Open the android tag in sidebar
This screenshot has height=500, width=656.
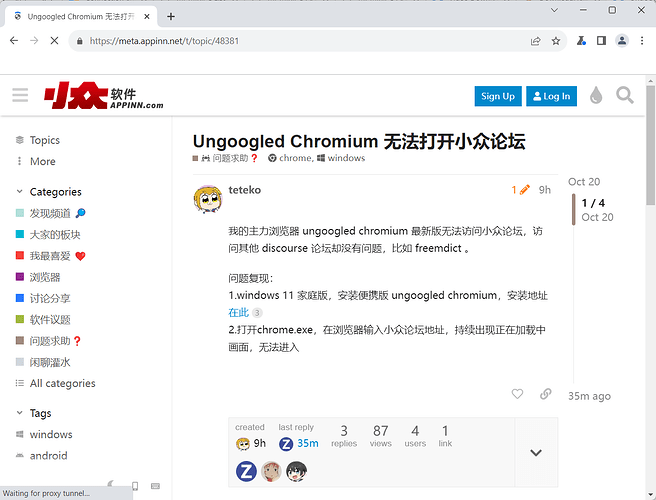pos(48,456)
